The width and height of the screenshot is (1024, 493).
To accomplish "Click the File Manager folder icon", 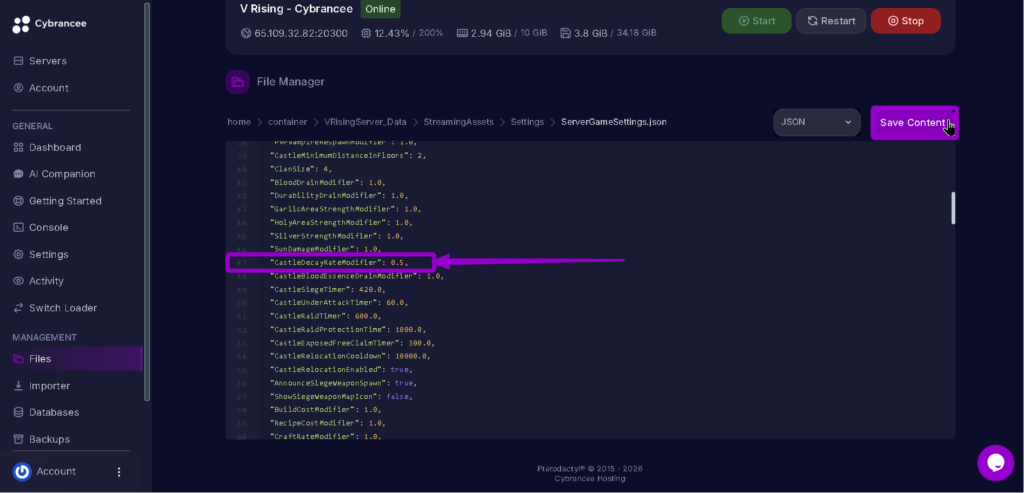I will click(x=238, y=82).
